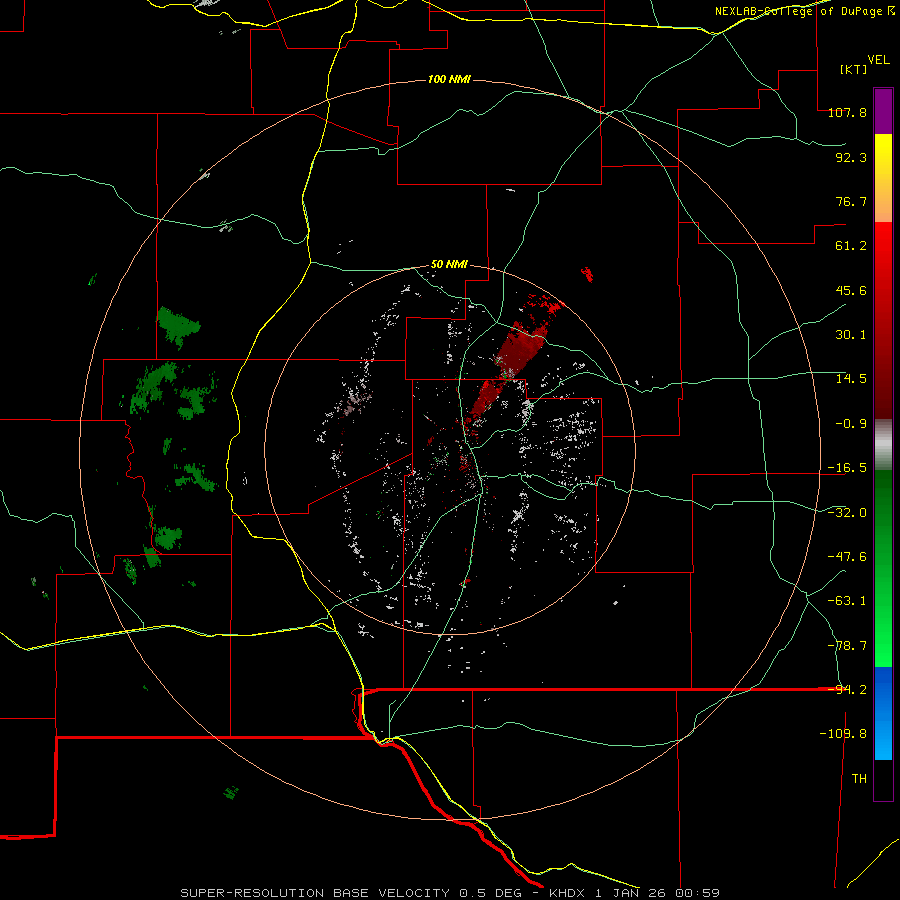The height and width of the screenshot is (900, 900).
Task: Click the [KT] units label
Action: tap(854, 69)
